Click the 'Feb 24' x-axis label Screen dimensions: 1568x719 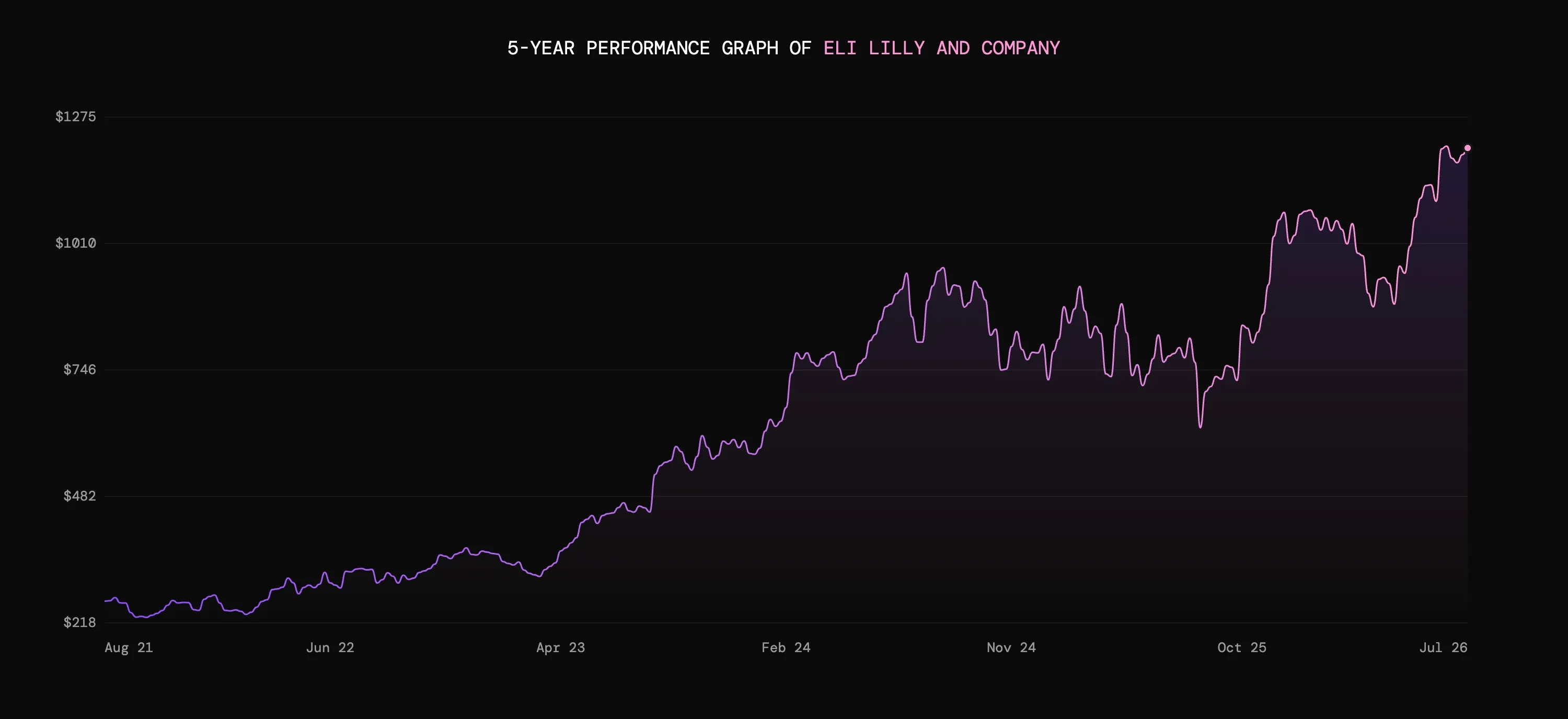pos(786,648)
